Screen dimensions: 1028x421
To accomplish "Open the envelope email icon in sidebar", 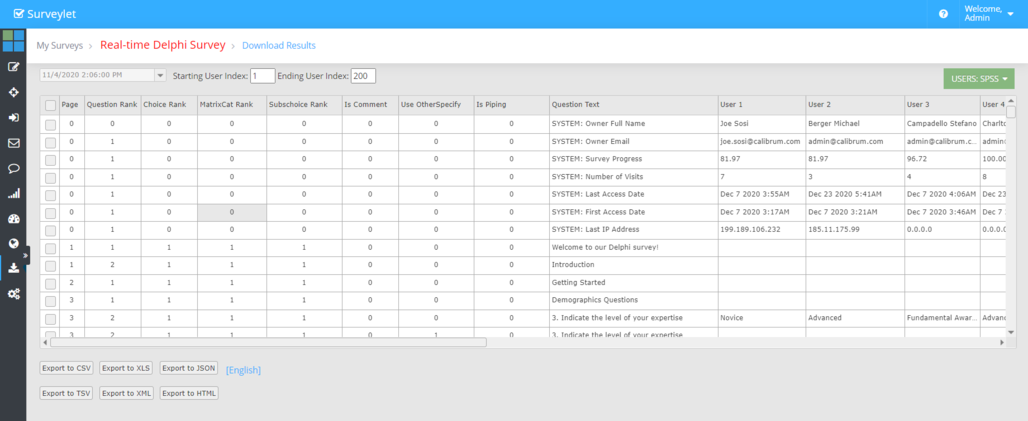I will tap(13, 143).
